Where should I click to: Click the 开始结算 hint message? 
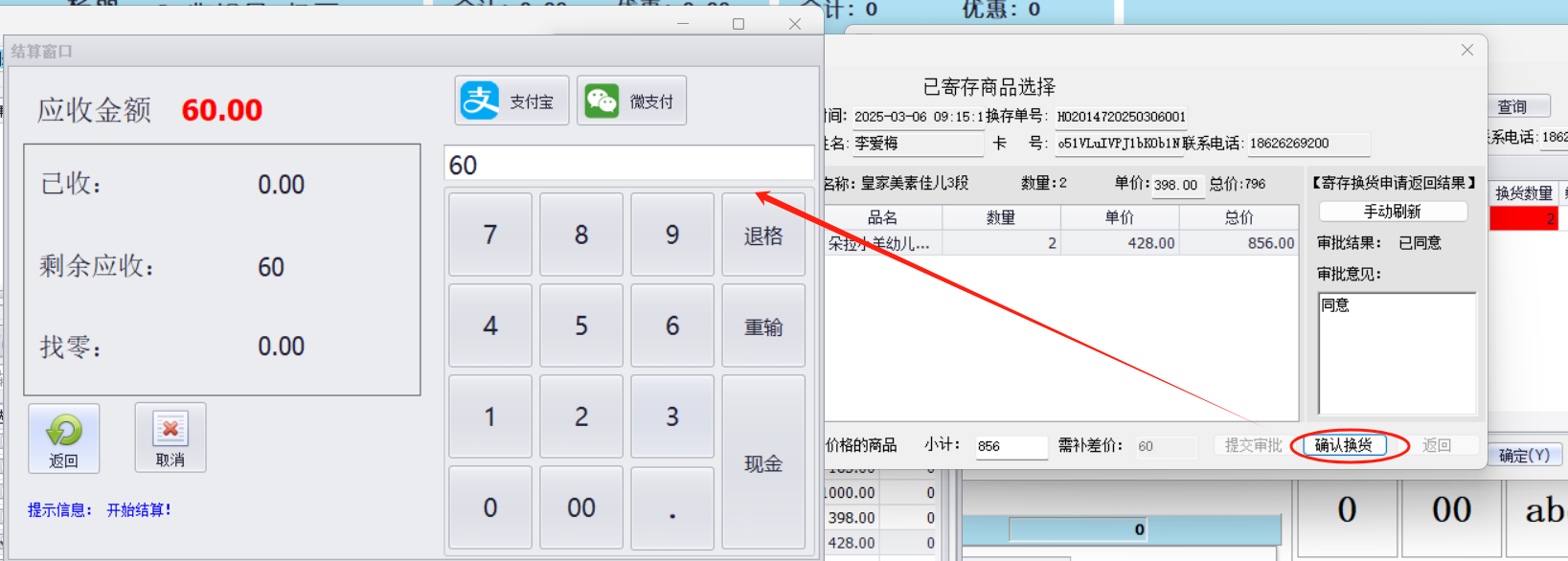coord(139,509)
